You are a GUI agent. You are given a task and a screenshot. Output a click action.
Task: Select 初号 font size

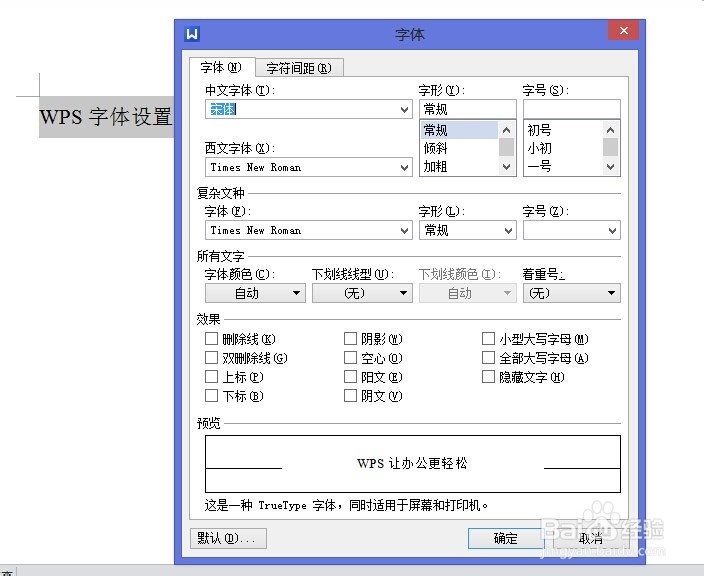[x=563, y=130]
